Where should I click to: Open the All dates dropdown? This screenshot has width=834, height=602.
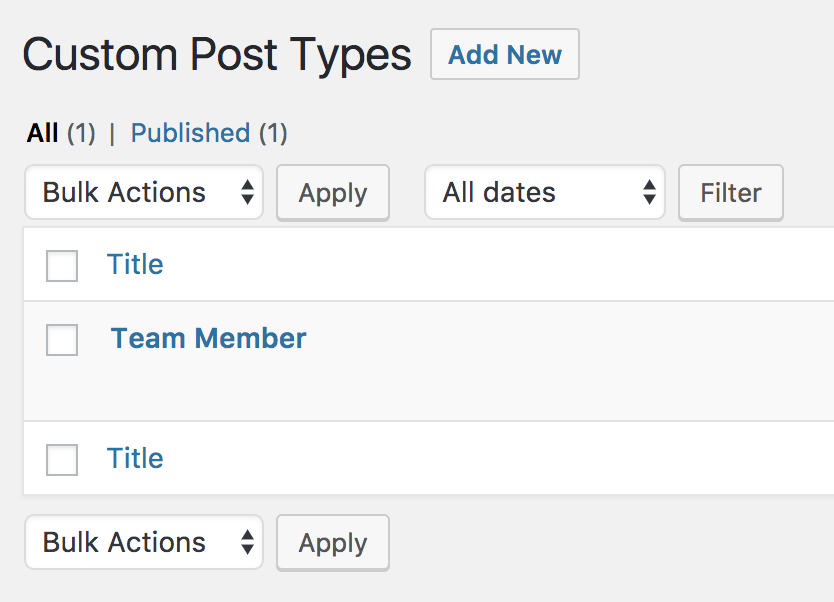pos(545,192)
